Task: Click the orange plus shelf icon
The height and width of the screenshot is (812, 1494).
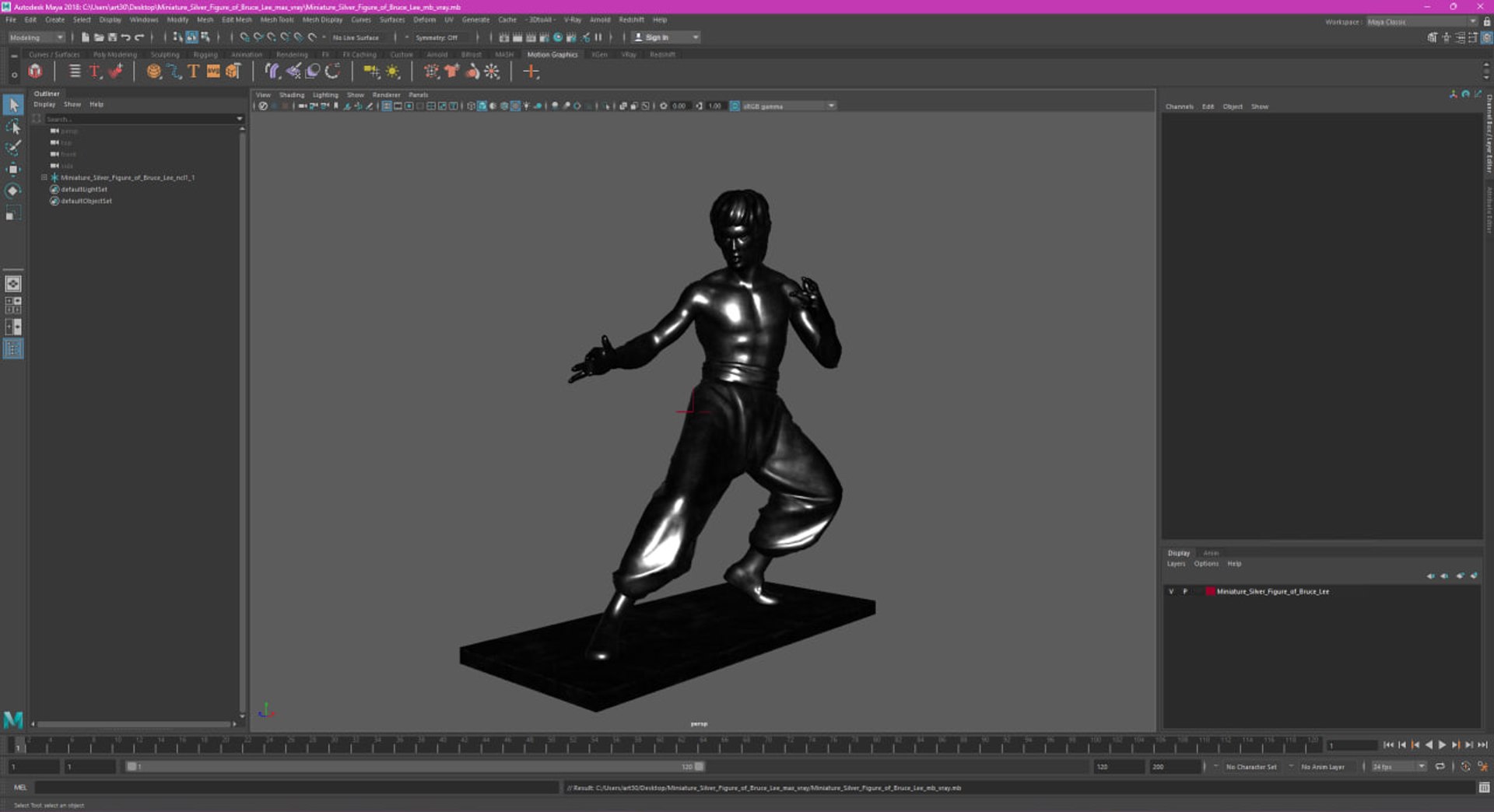Action: click(x=531, y=72)
